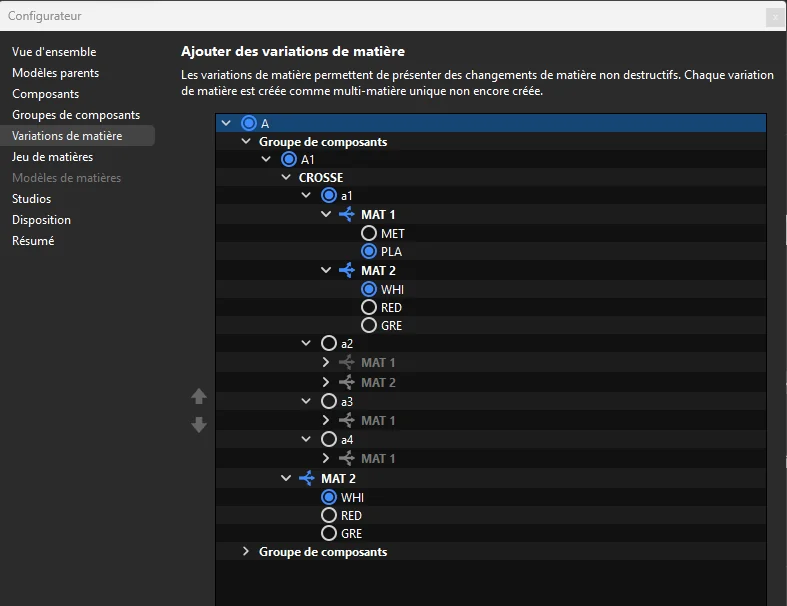Select the top-level A tree row
This screenshot has width=787, height=606.
pos(491,123)
